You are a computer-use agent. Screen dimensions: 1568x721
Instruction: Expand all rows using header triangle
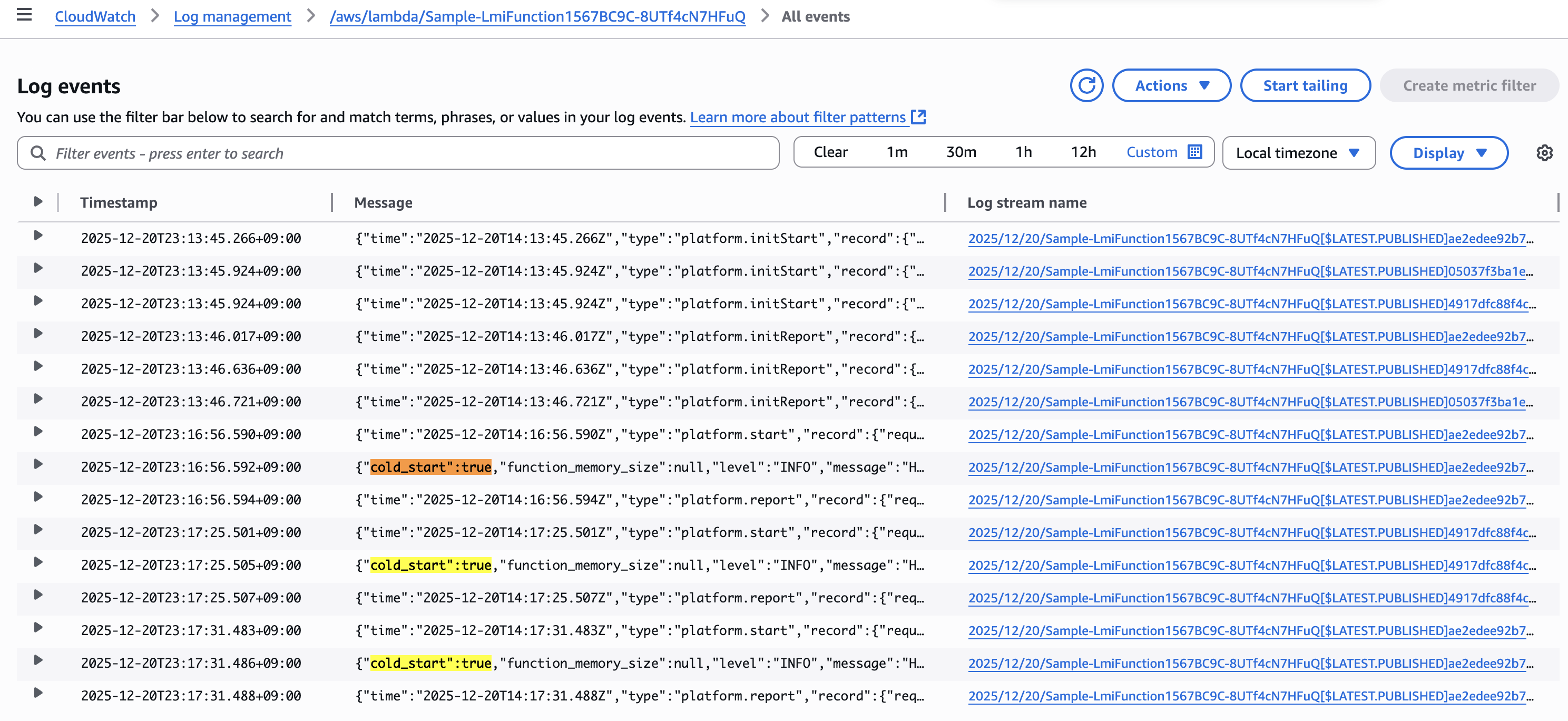point(38,201)
